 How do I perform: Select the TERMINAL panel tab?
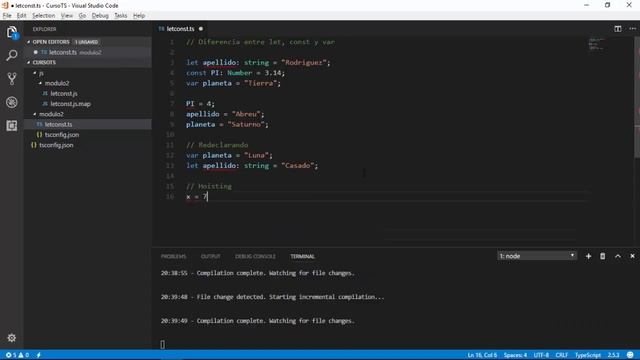302,256
